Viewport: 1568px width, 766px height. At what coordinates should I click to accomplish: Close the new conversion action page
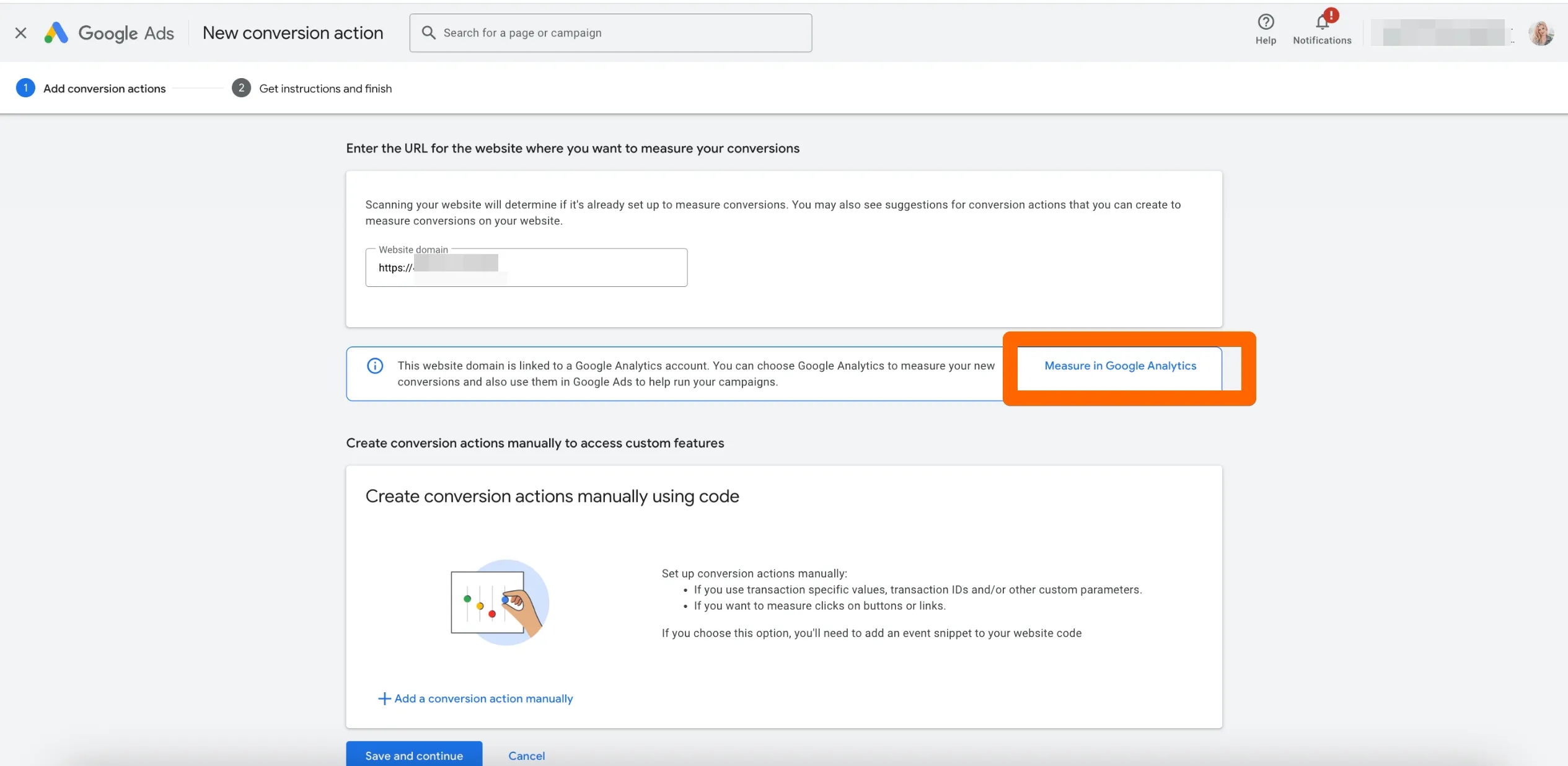point(20,33)
